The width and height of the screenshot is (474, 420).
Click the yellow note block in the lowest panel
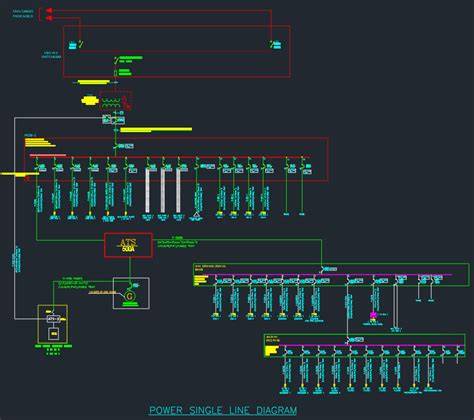tap(271, 351)
